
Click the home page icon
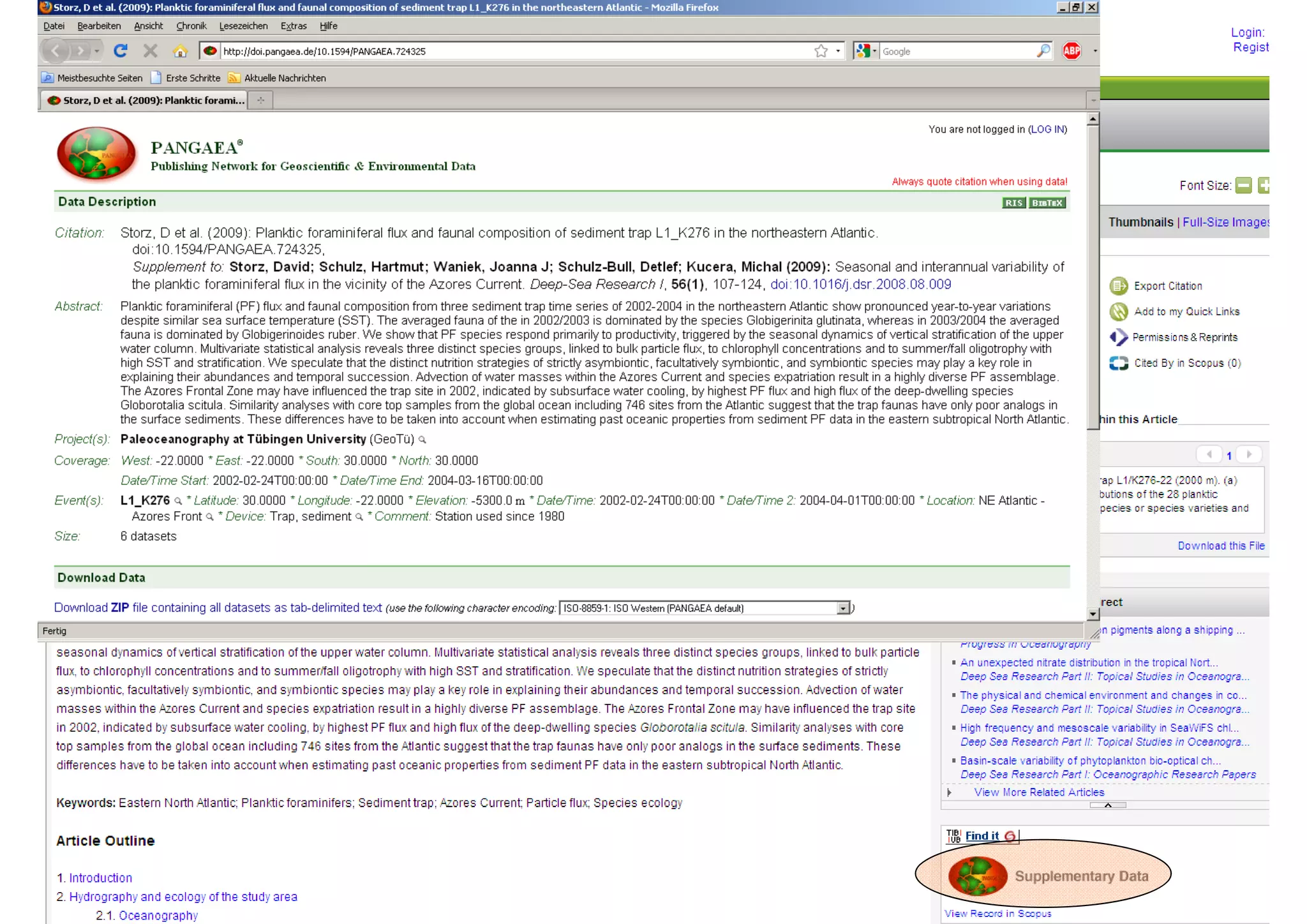[x=180, y=51]
